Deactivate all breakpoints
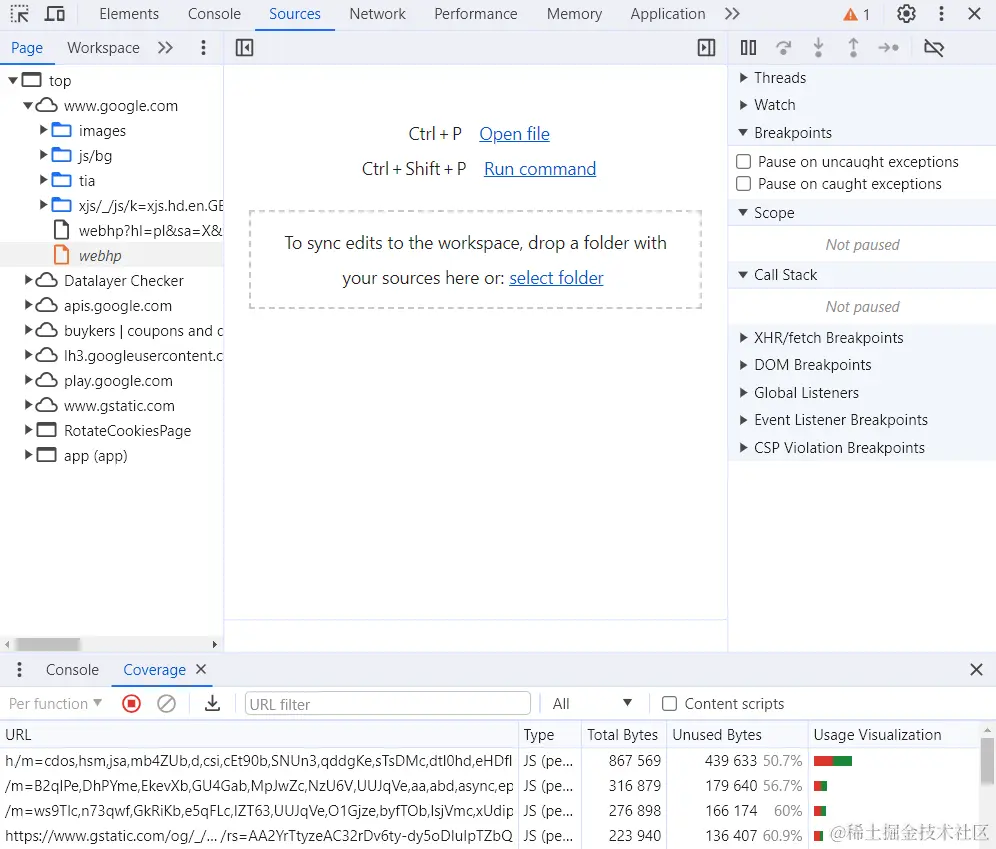Screen dimensions: 996x849 934,48
